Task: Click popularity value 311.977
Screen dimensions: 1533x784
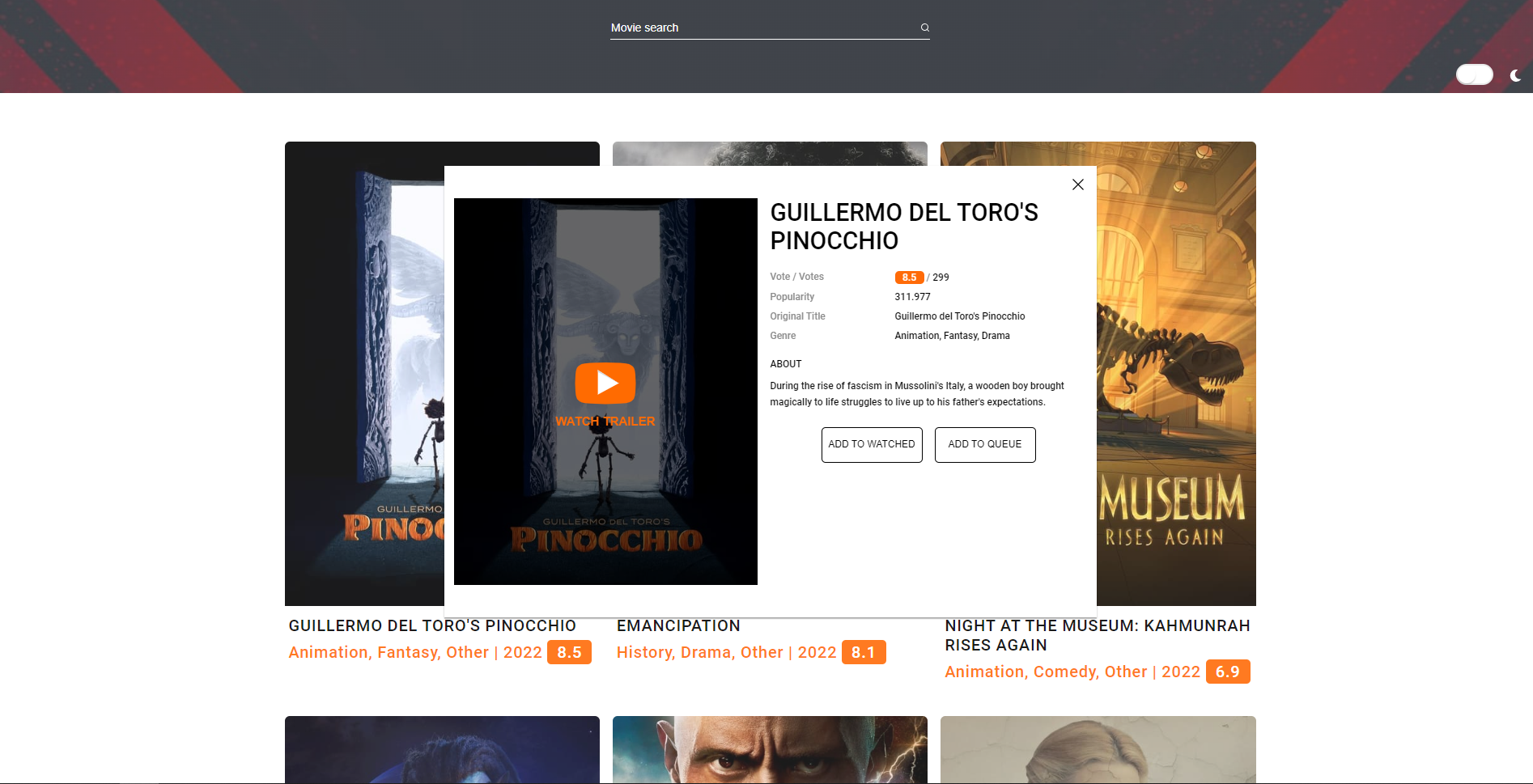Action: (912, 297)
